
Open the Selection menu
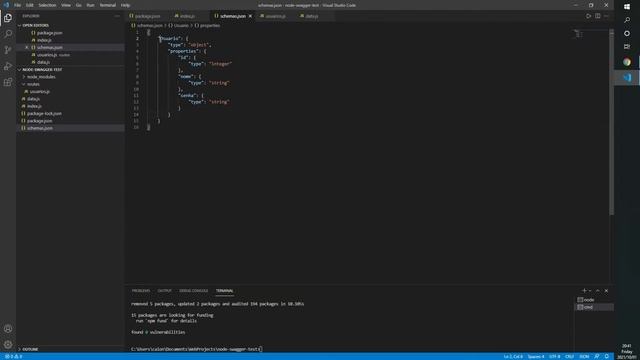(47, 5)
